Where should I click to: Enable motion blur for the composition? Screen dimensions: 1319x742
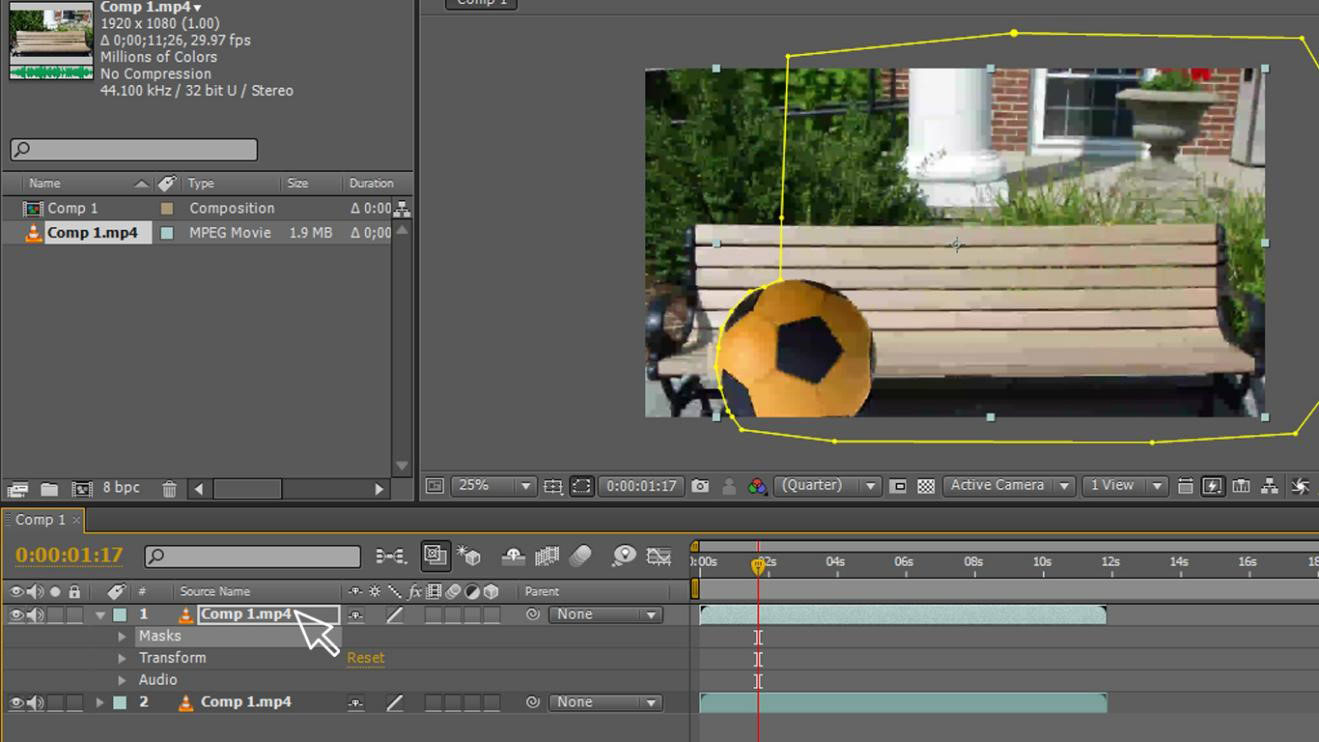tap(582, 558)
